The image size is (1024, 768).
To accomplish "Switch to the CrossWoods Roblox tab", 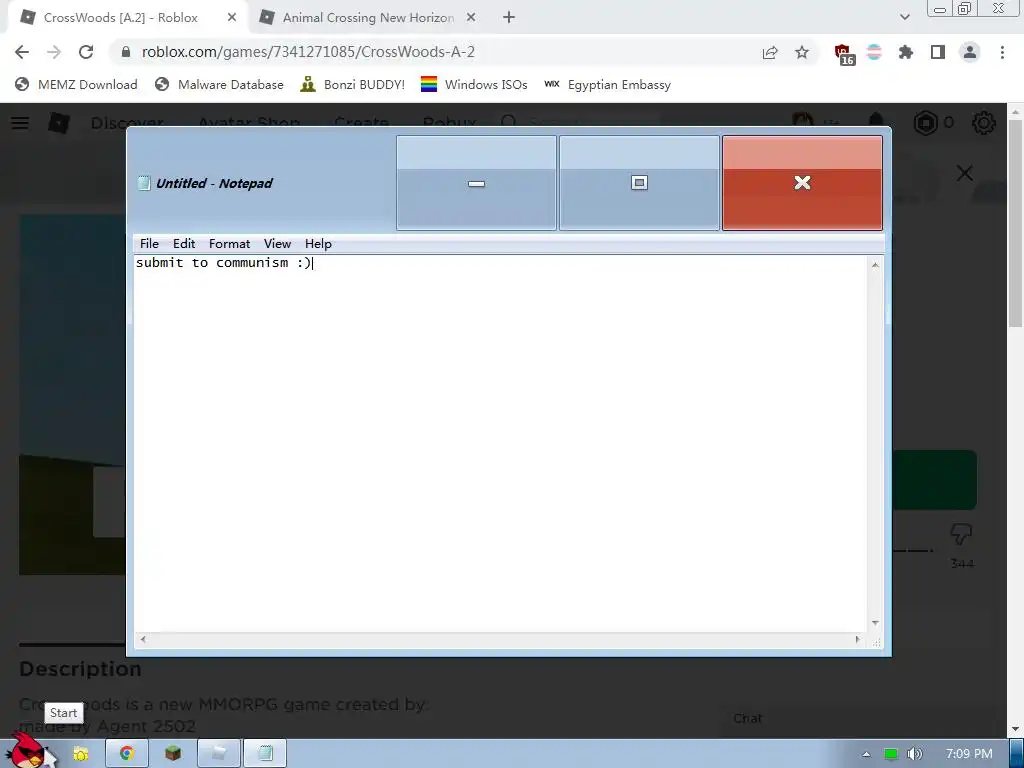I will [x=121, y=18].
